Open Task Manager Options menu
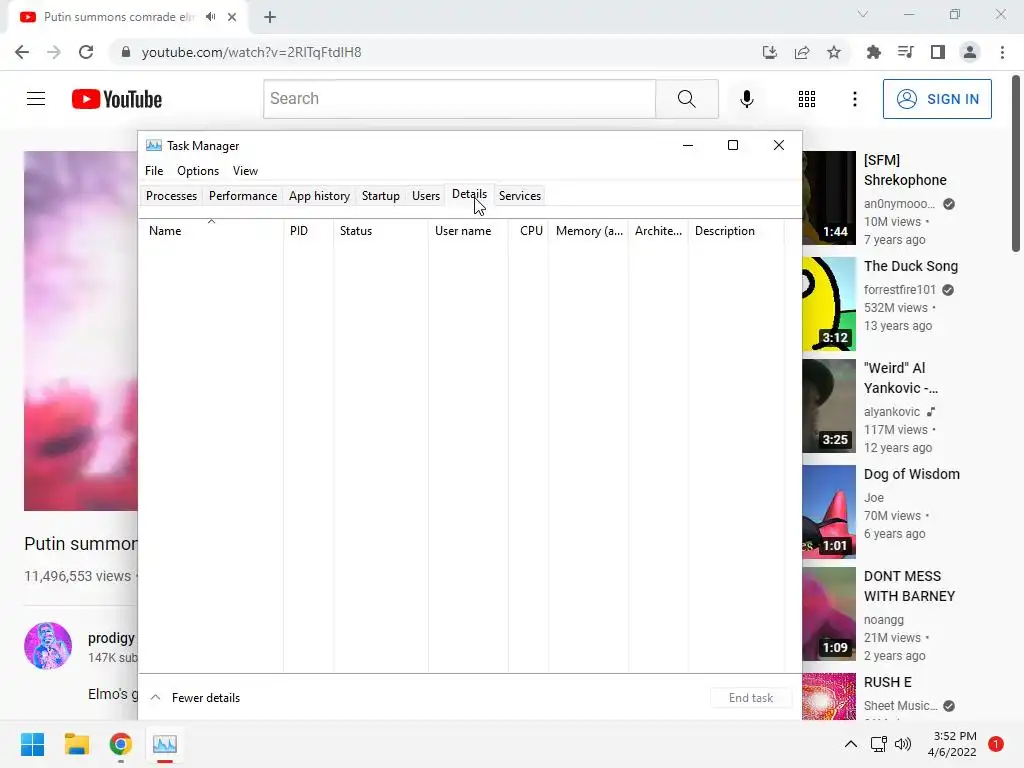 coord(198,170)
